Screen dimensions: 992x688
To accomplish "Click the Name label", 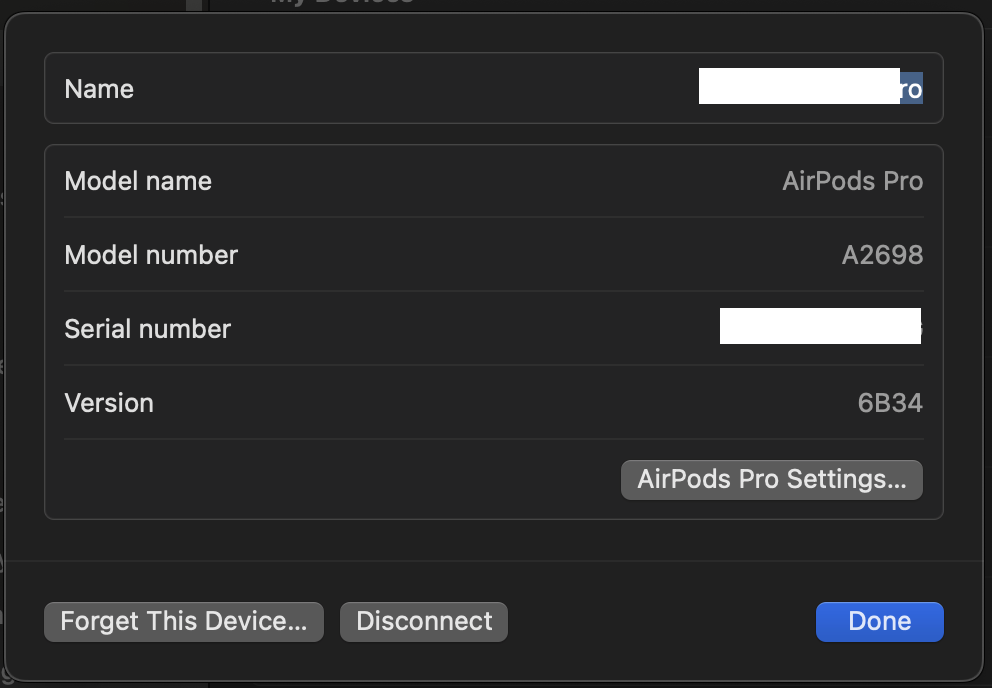I will click(99, 89).
